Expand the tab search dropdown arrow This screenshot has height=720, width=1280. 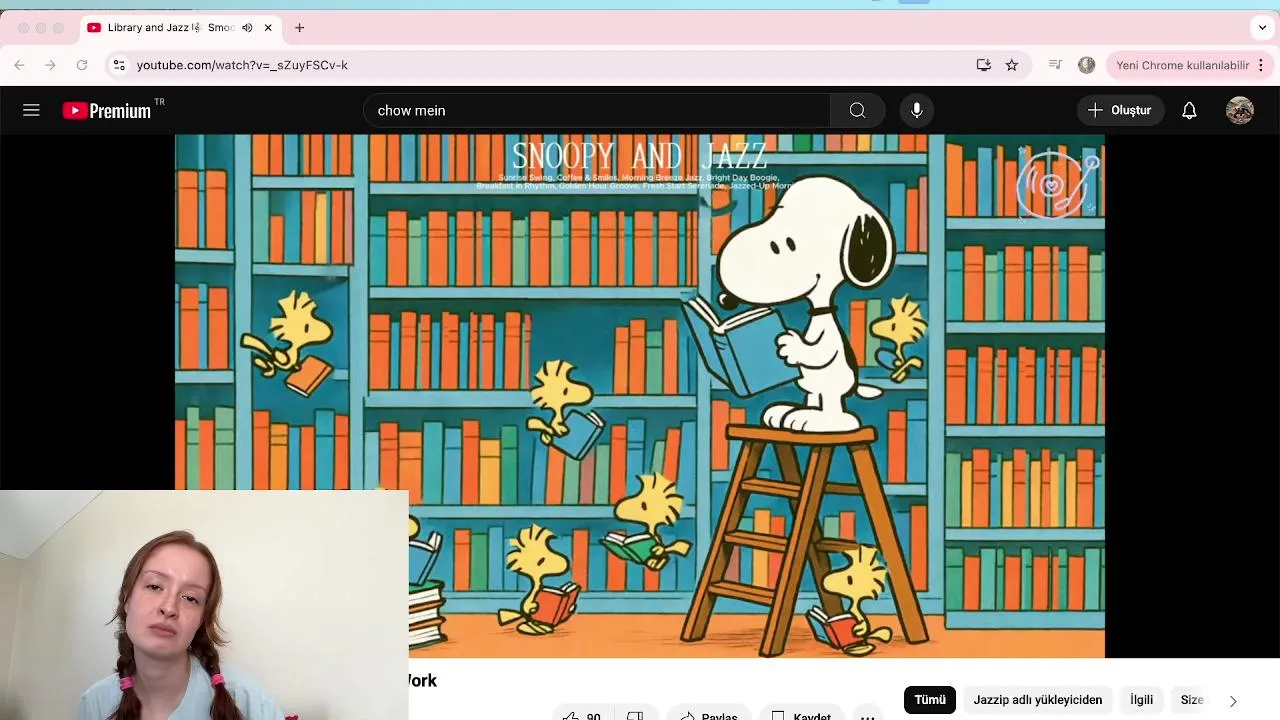coord(1262,28)
